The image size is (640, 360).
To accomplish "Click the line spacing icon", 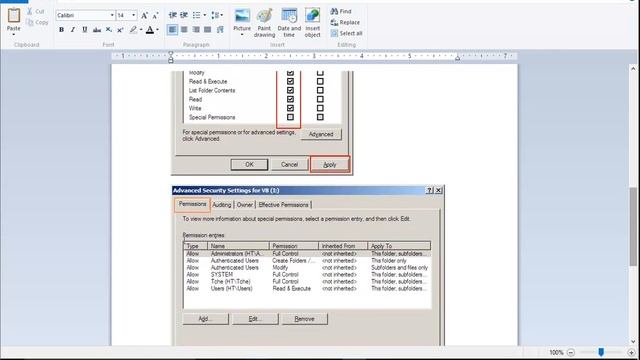I will point(215,15).
